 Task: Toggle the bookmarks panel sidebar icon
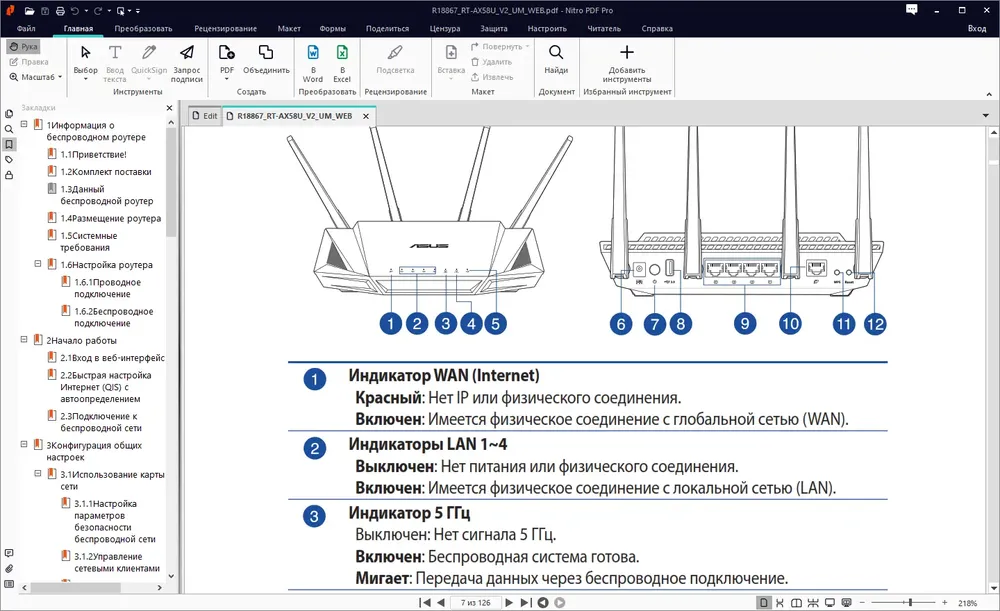click(x=9, y=144)
